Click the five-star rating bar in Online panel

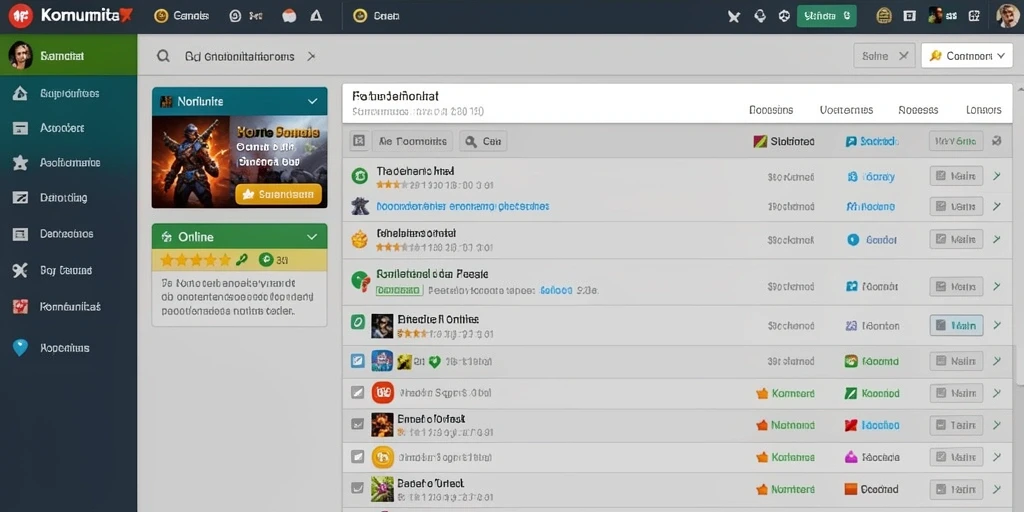click(195, 260)
